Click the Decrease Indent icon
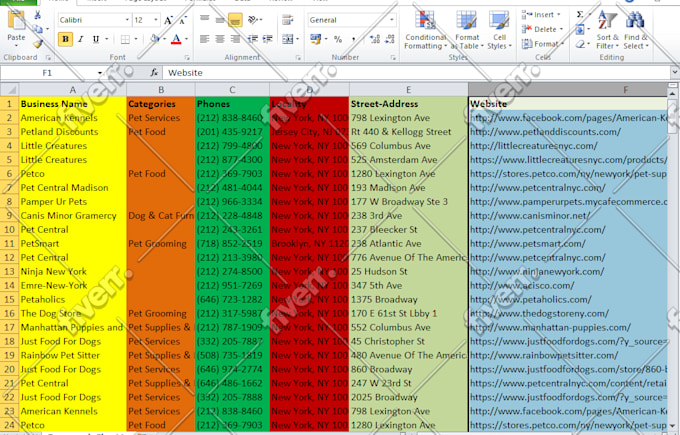This screenshot has width=680, height=435. coord(253,39)
